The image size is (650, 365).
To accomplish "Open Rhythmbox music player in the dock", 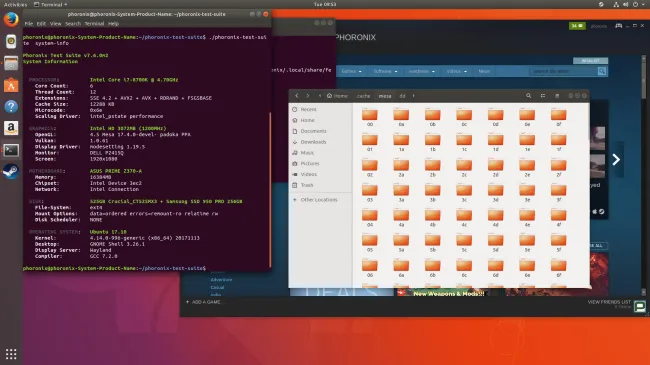I will coord(11,41).
